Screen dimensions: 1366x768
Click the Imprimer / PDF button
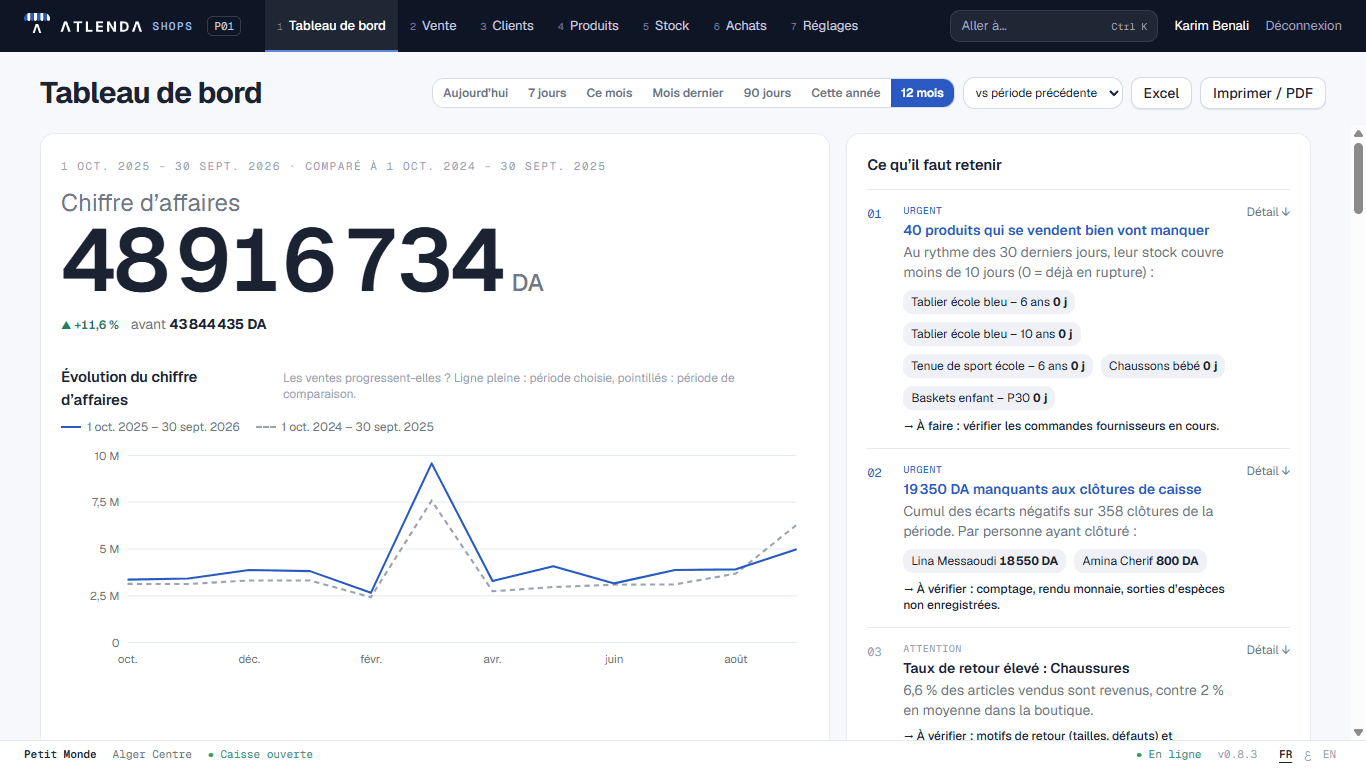pyautogui.click(x=1263, y=93)
